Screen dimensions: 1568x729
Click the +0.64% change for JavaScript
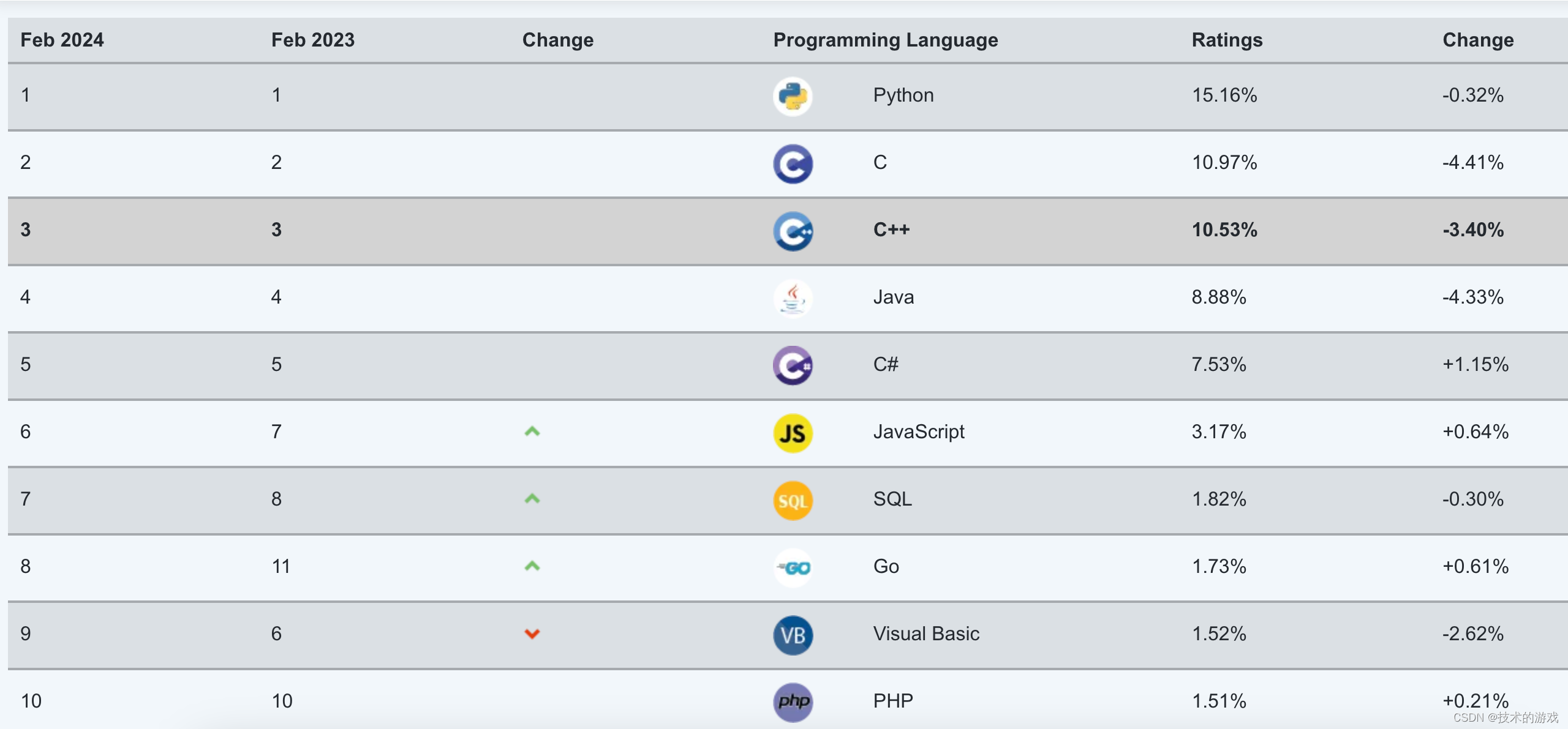[1476, 432]
